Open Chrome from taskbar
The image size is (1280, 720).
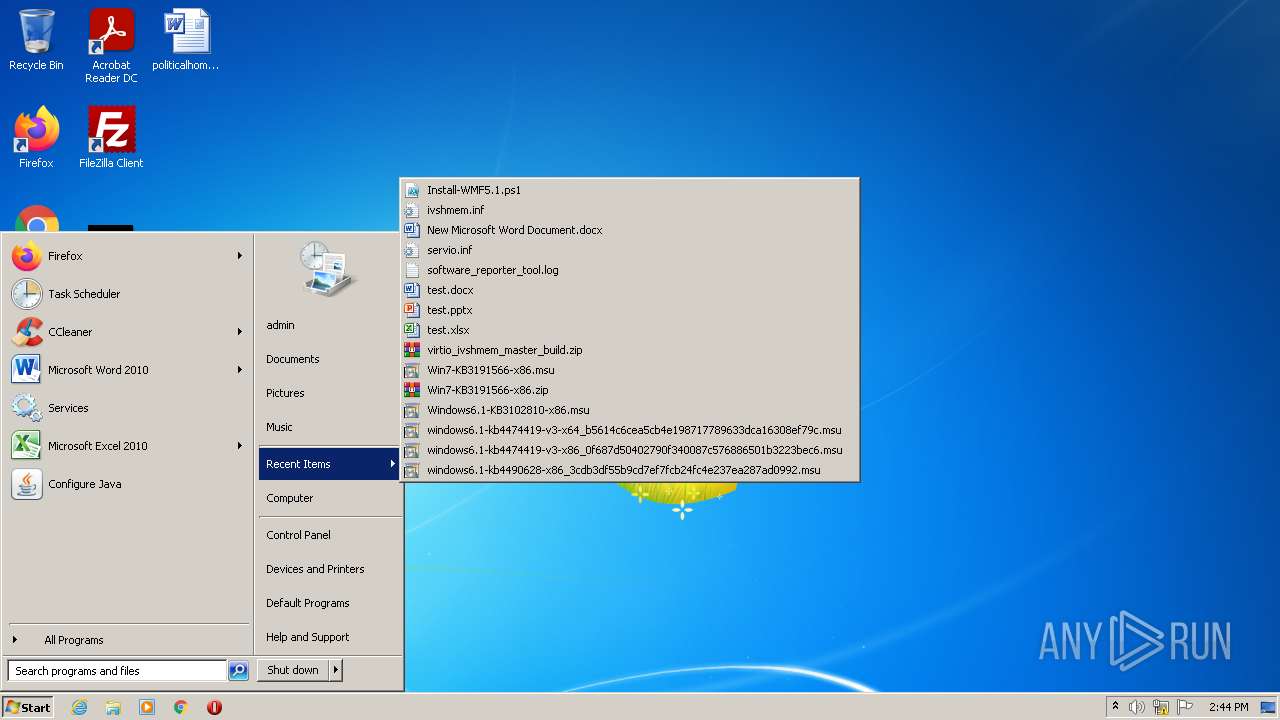point(181,707)
